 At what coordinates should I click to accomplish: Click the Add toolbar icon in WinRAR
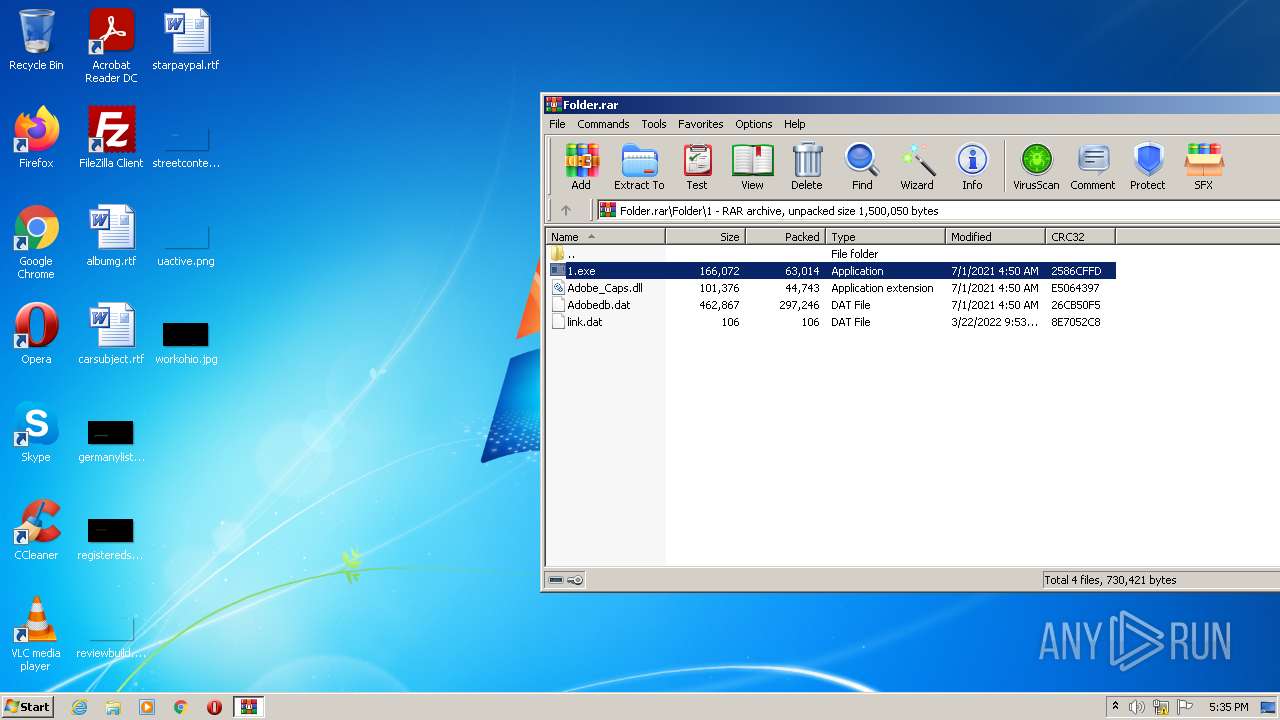[581, 166]
